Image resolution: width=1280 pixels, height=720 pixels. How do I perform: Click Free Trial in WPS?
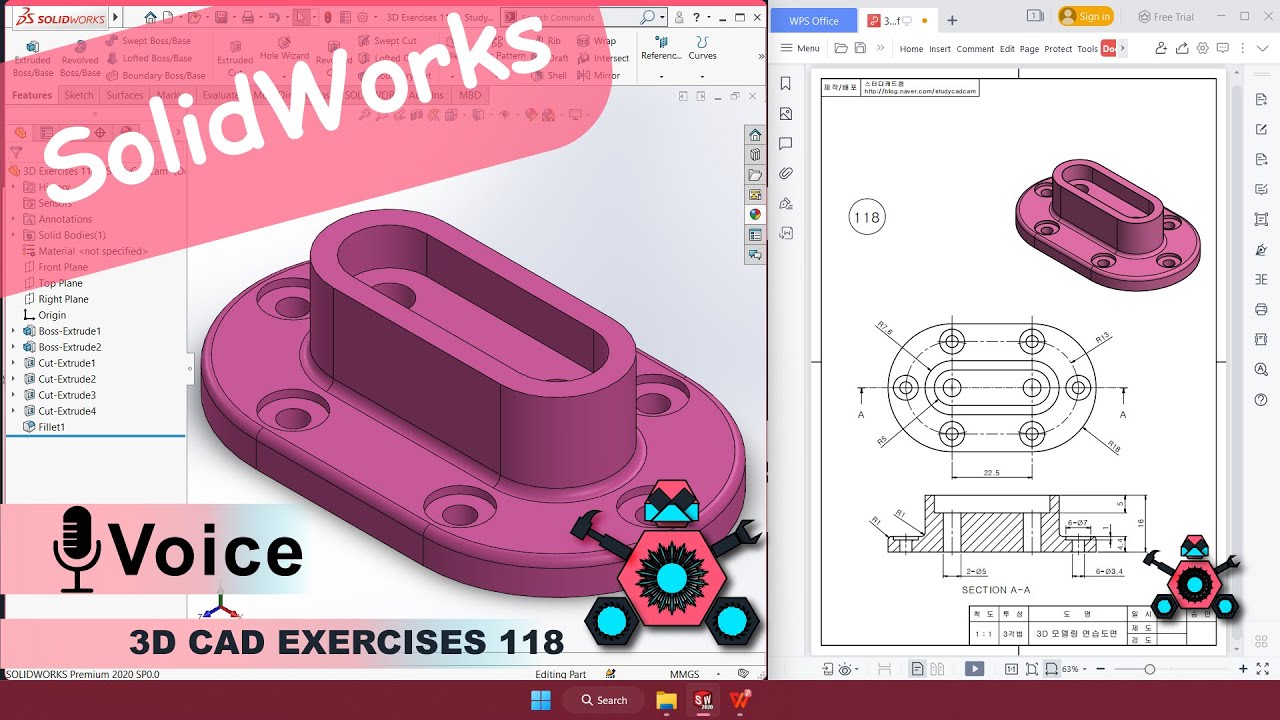1166,16
